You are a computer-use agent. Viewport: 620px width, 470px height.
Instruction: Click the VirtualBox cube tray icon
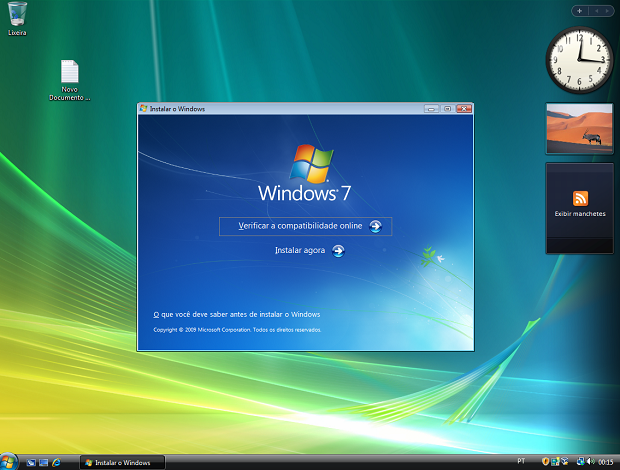pos(565,461)
